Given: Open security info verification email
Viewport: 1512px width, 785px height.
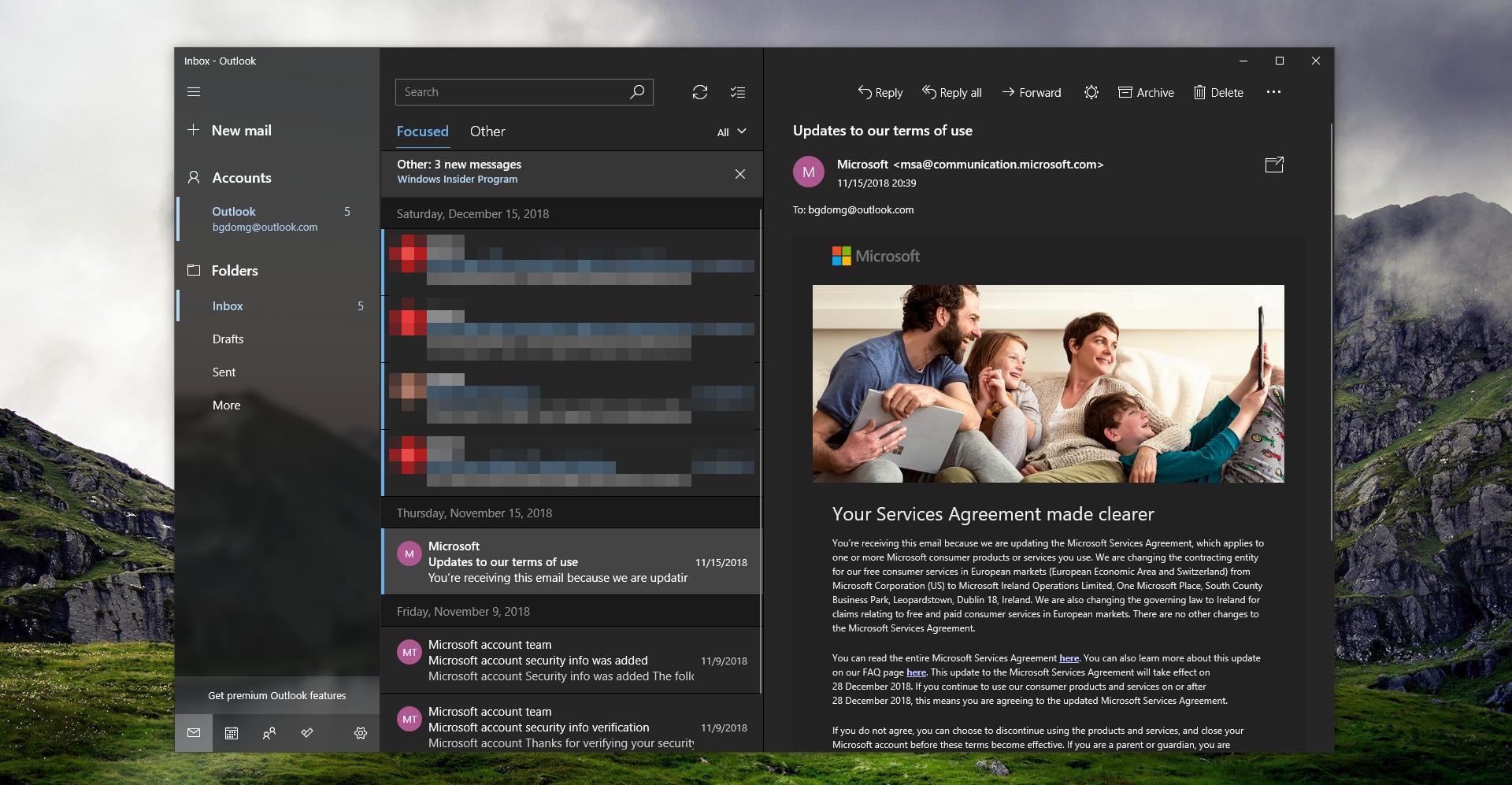Looking at the screenshot, I should click(x=572, y=724).
